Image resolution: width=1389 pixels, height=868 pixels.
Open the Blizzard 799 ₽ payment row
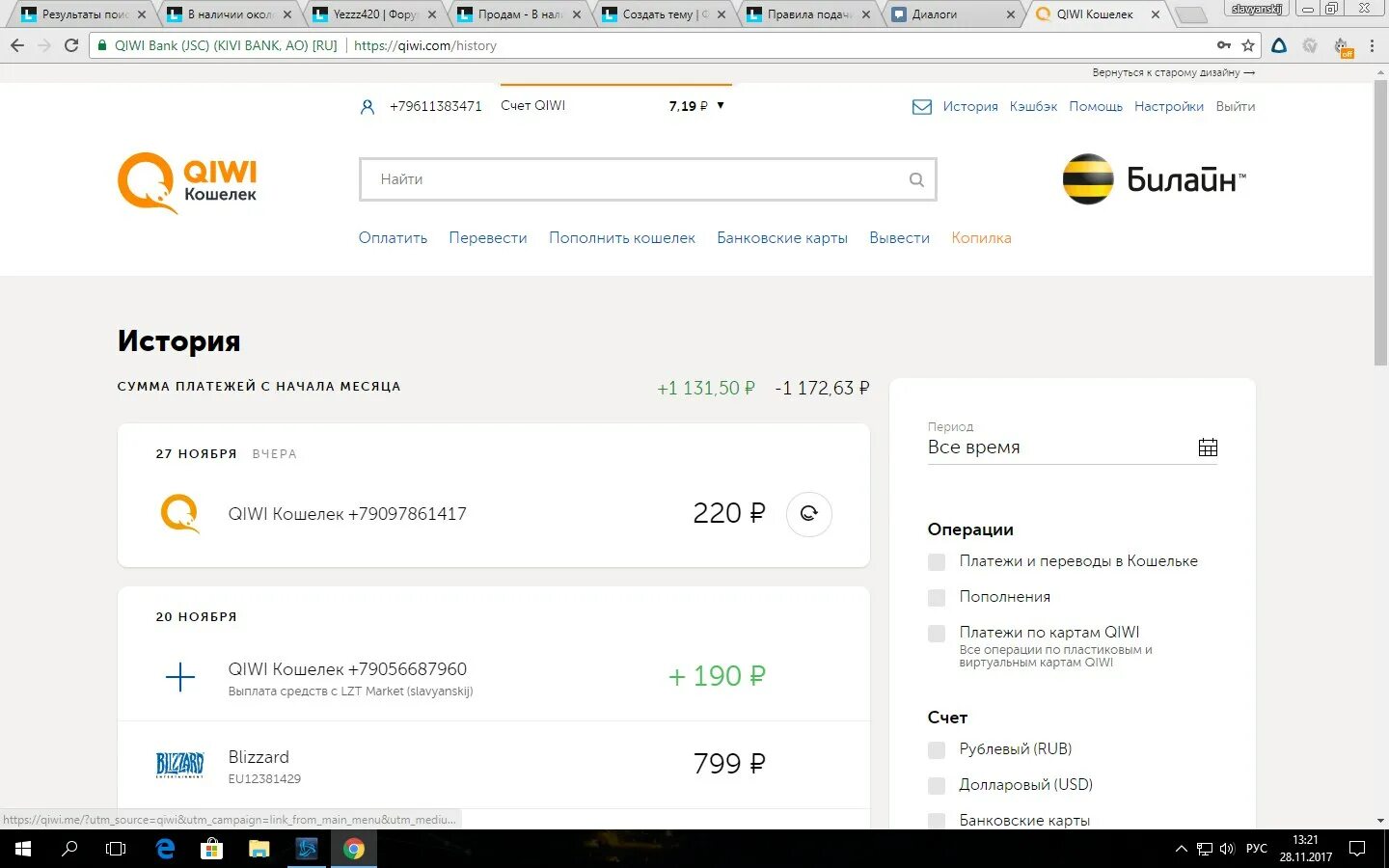494,765
